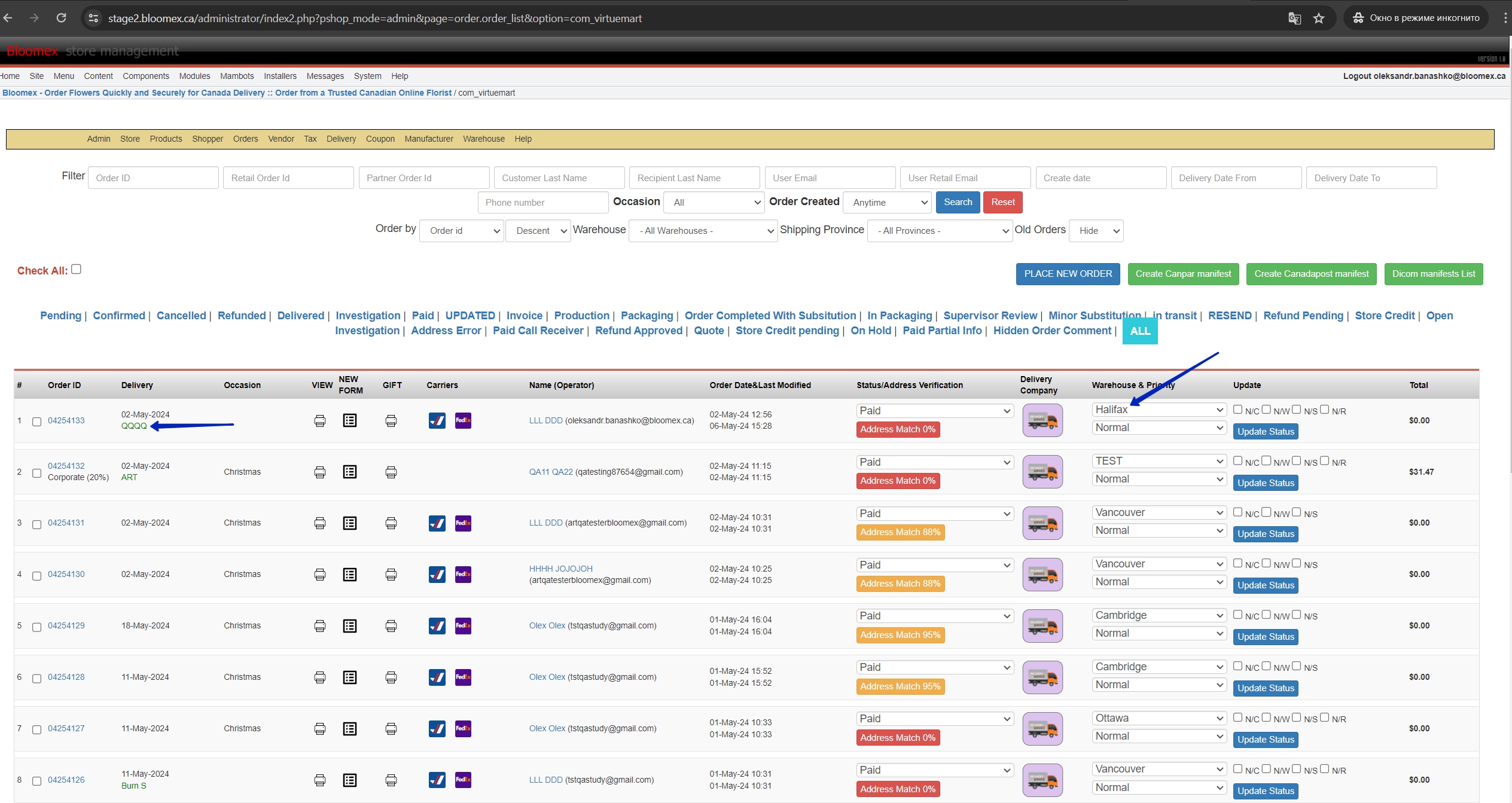The height and width of the screenshot is (803, 1512).
Task: Open the Order Created Anytime dropdown
Action: pos(888,203)
